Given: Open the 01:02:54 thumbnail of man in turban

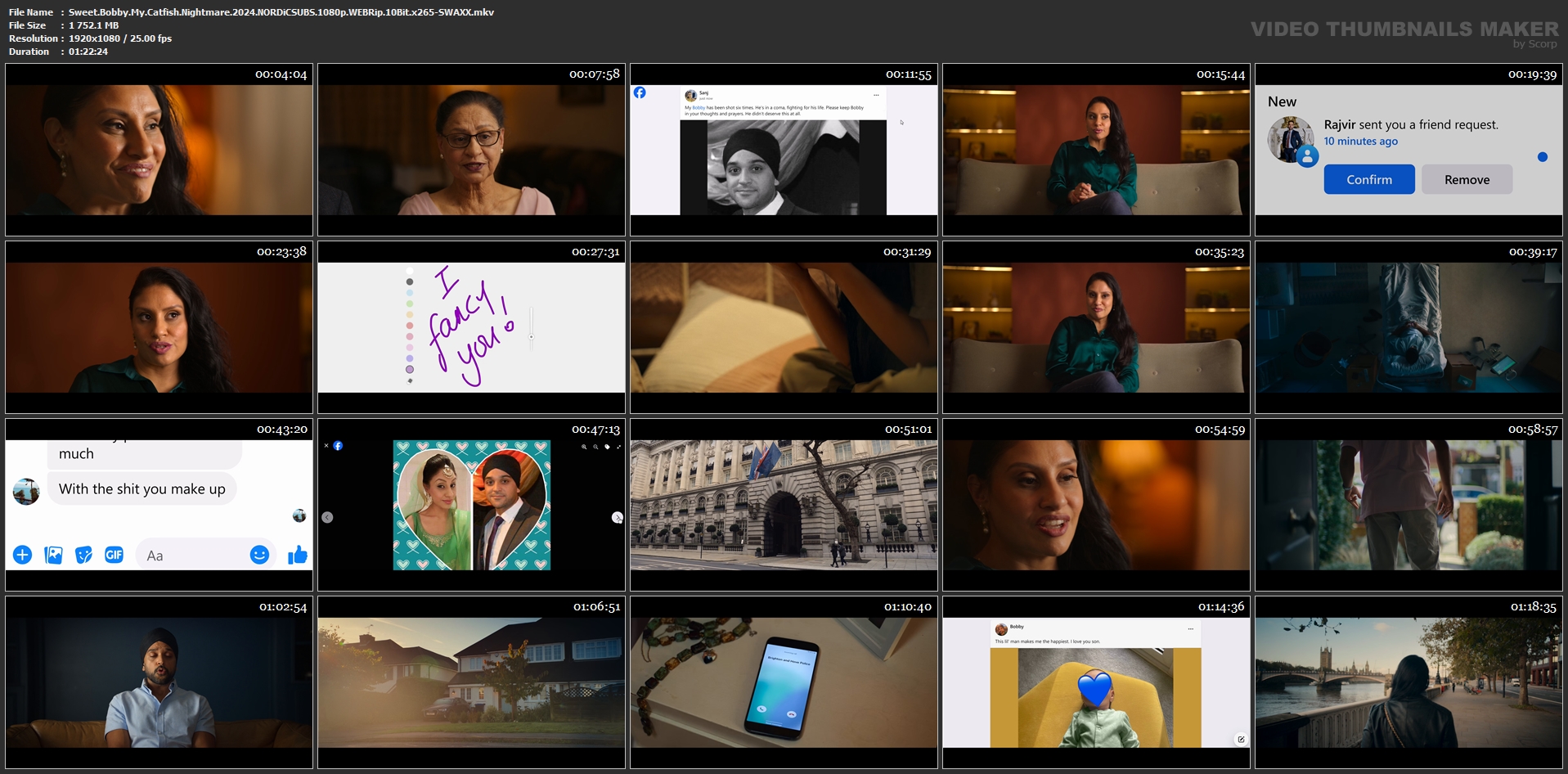Looking at the screenshot, I should [159, 682].
